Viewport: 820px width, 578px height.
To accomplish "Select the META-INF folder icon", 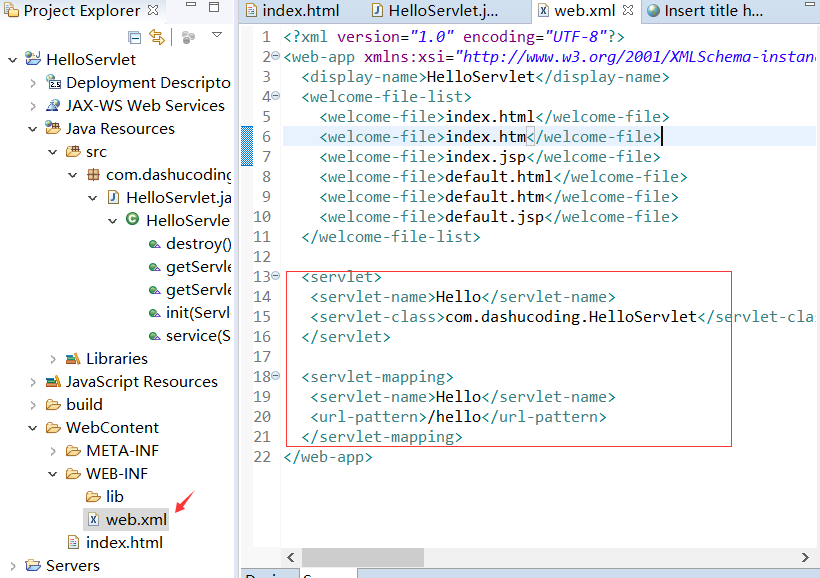I will click(x=73, y=451).
